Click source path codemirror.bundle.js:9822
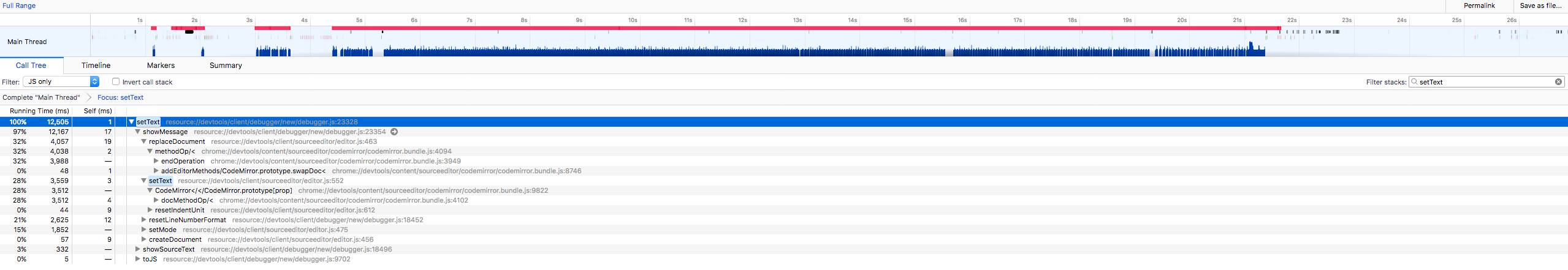Screen dimensions: 1568x270 pos(423,190)
